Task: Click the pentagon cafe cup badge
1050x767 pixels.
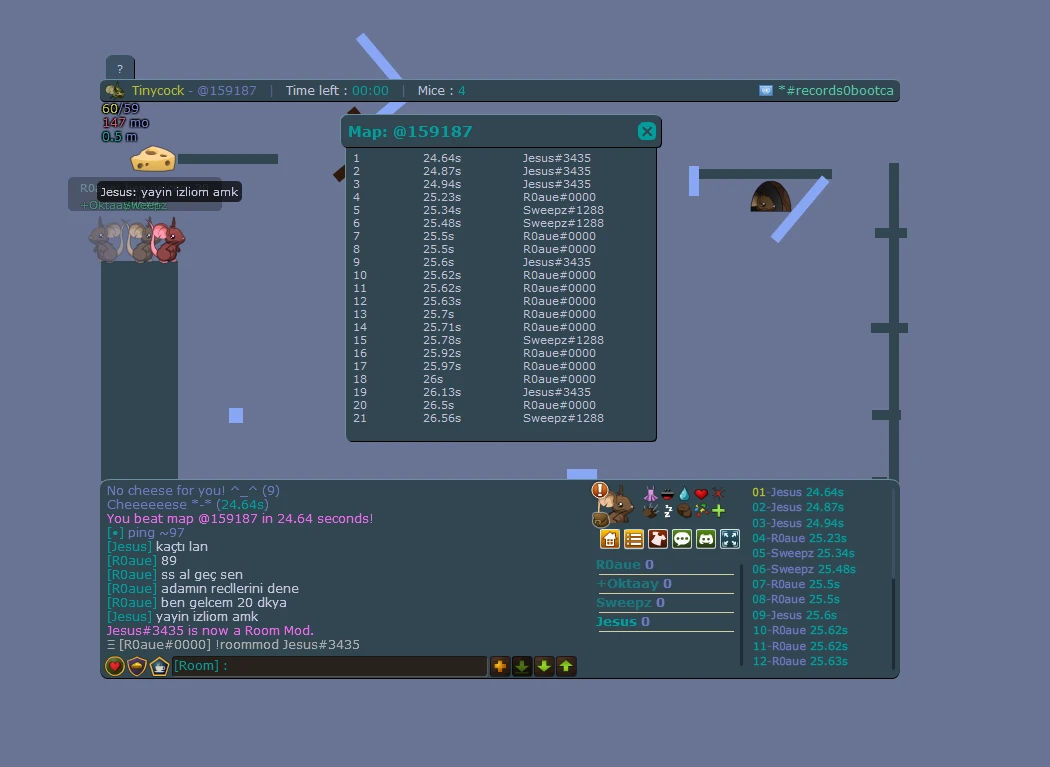Action: tap(159, 666)
